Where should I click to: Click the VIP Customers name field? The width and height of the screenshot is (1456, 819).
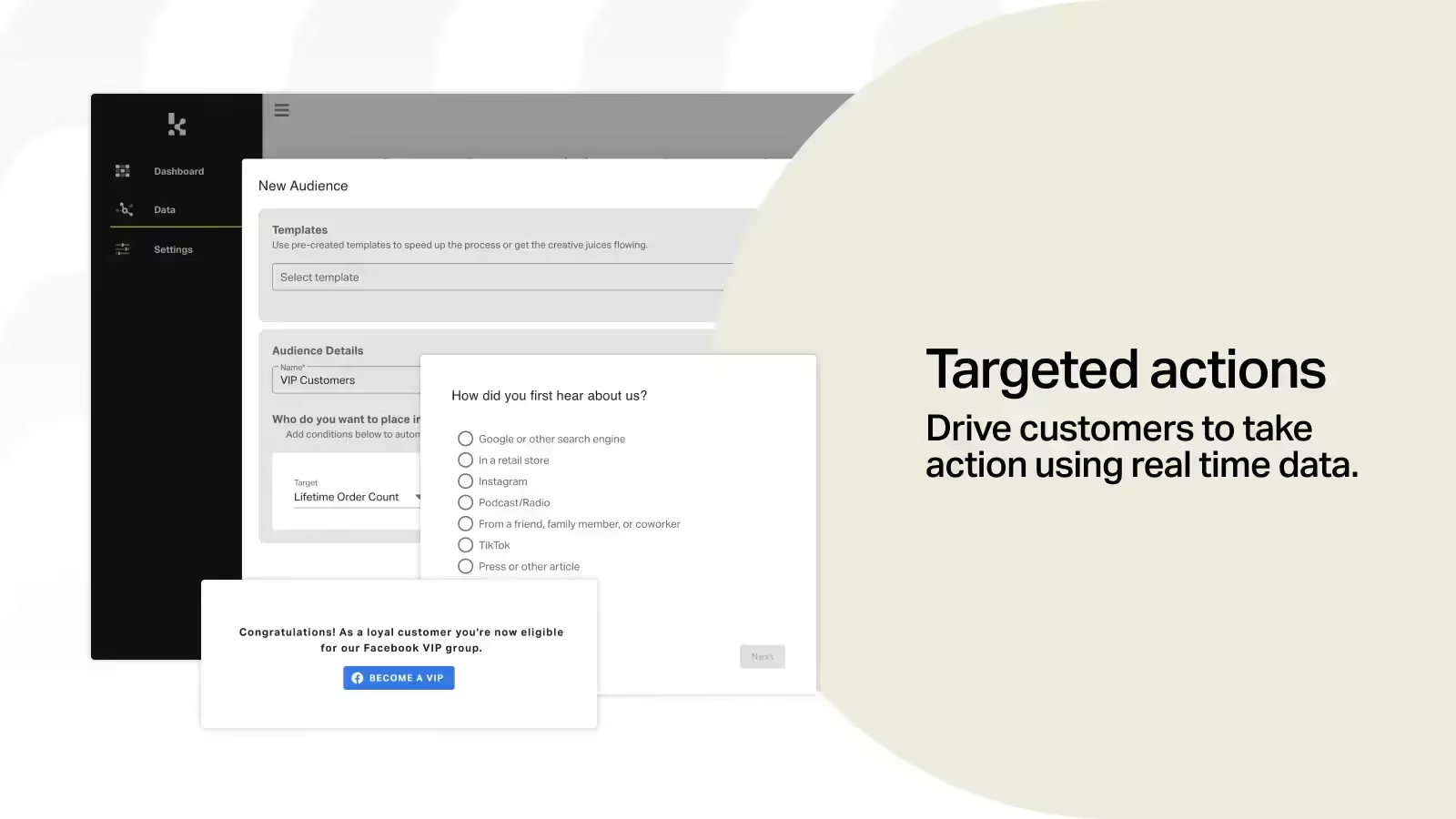click(346, 380)
